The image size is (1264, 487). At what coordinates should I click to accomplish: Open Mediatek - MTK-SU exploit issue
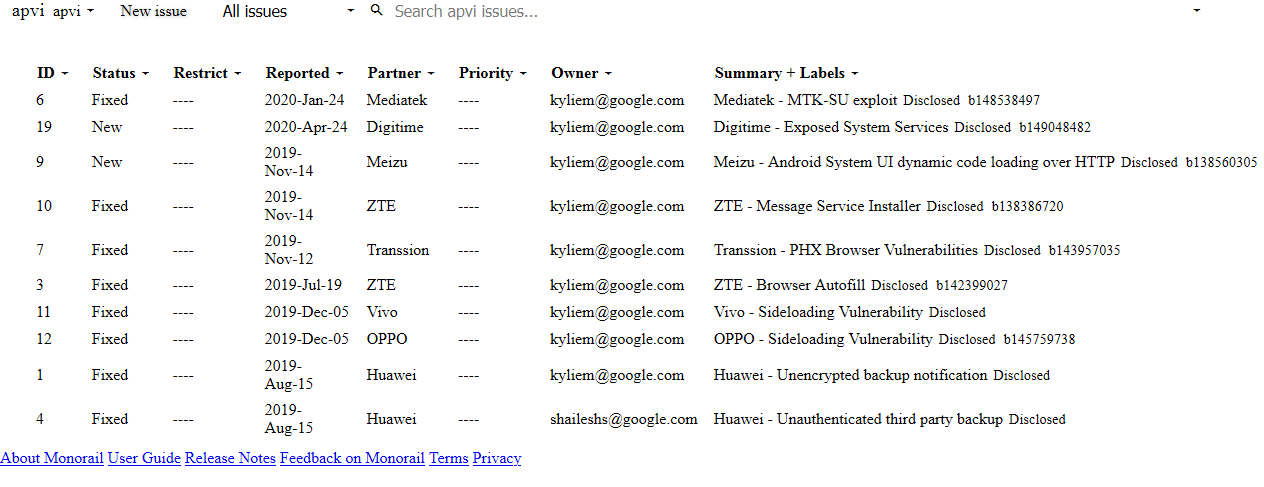pyautogui.click(x=805, y=100)
